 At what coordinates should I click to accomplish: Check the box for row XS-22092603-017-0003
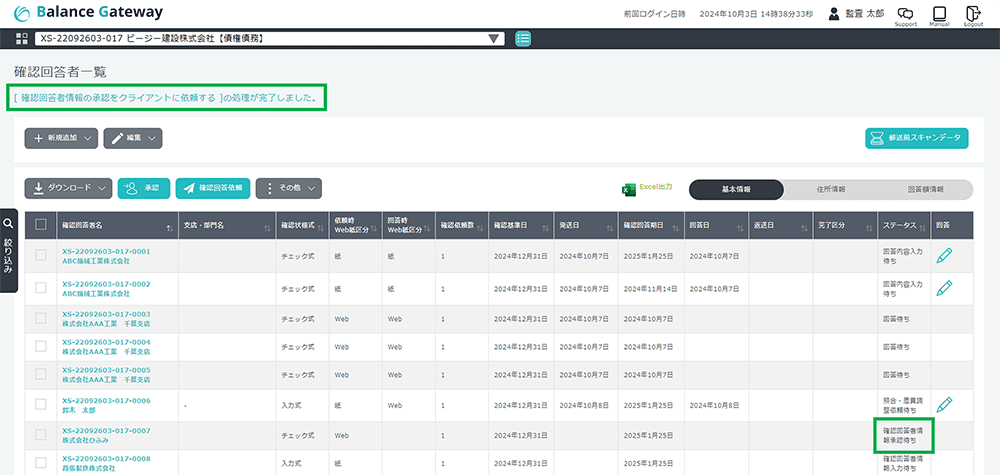[41, 317]
